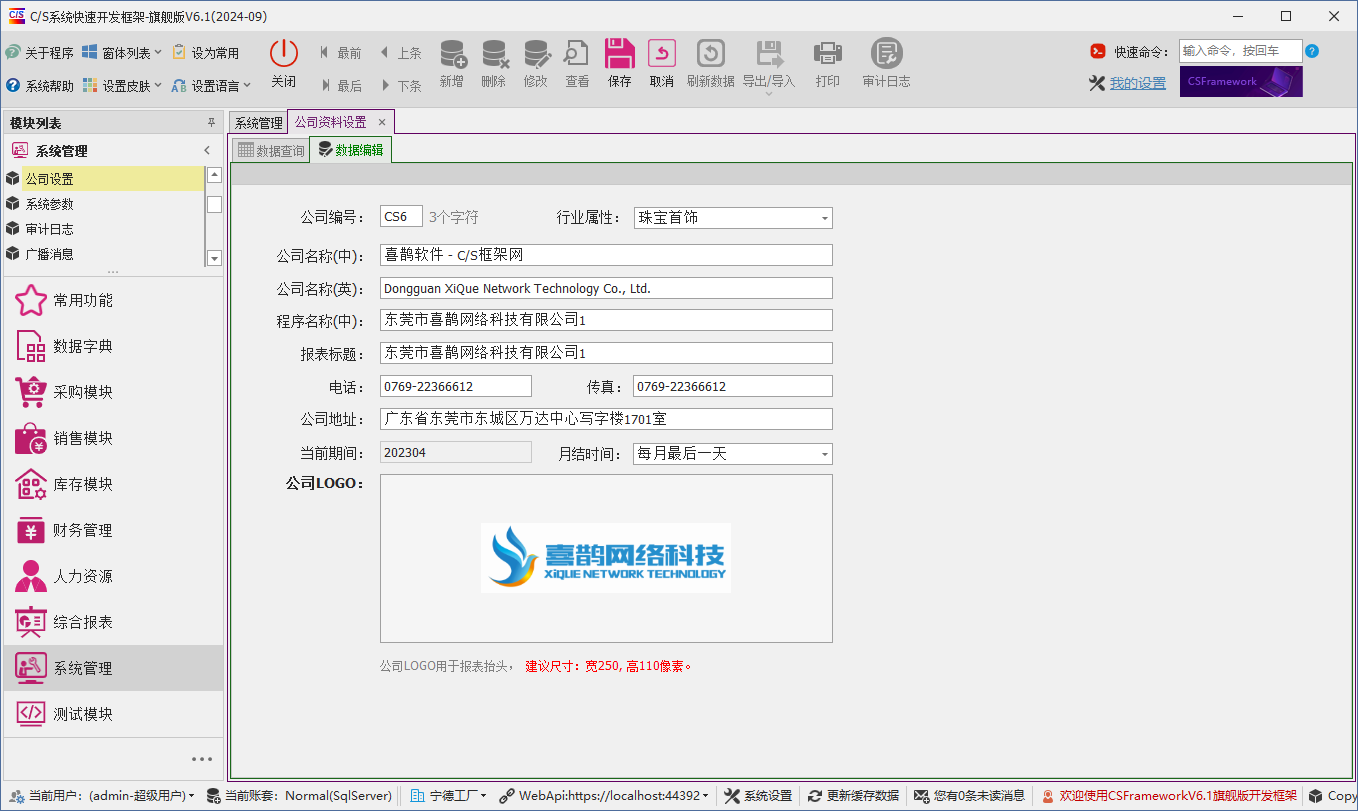This screenshot has width=1358, height=811.
Task: Click the 传真 input field
Action: [x=733, y=386]
